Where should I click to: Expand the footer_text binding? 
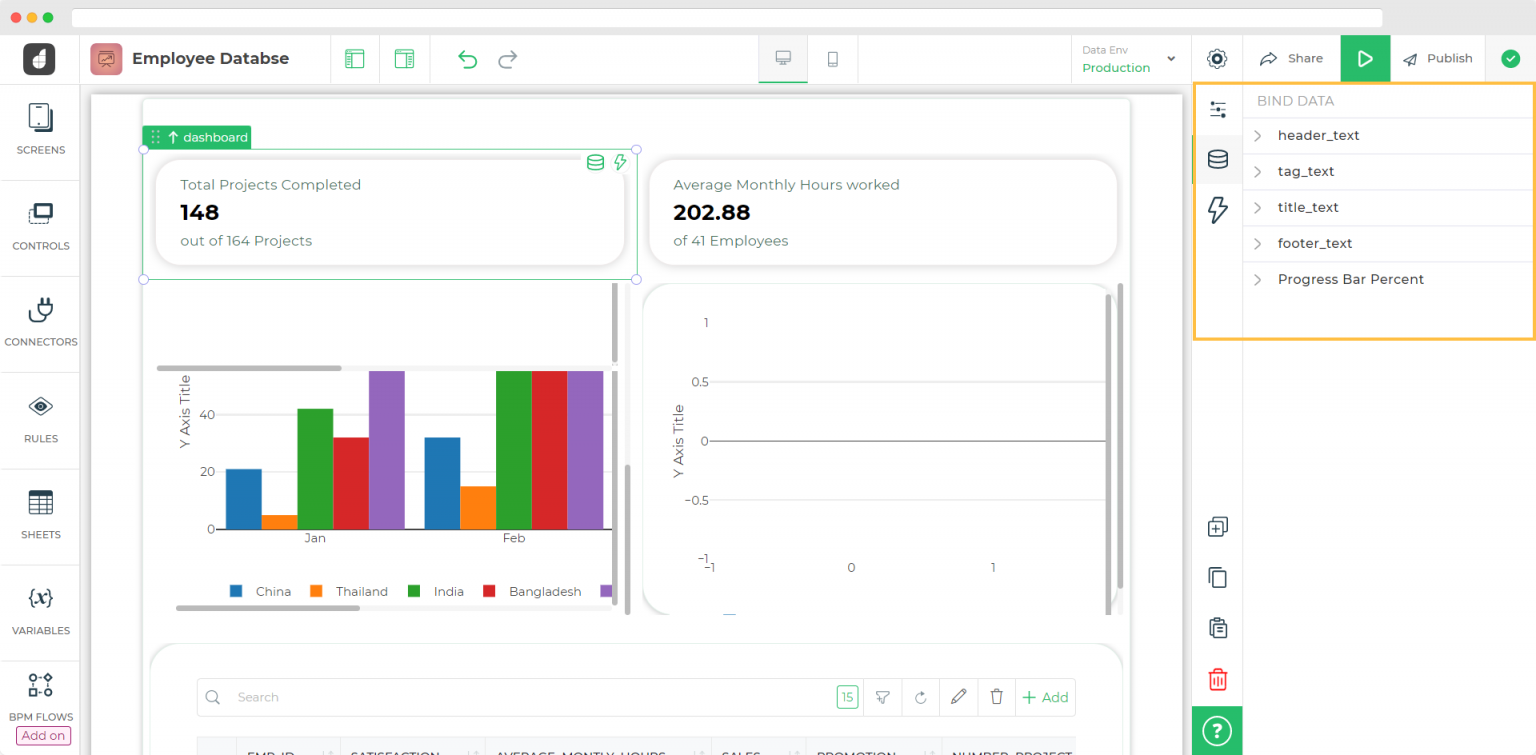pos(1257,243)
